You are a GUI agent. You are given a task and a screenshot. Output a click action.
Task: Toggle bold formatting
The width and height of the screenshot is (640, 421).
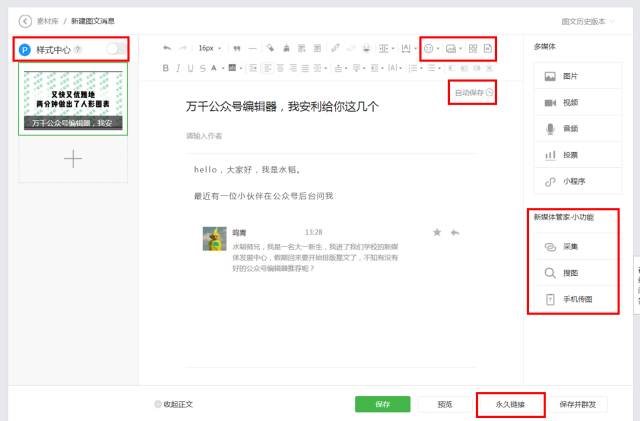point(165,68)
